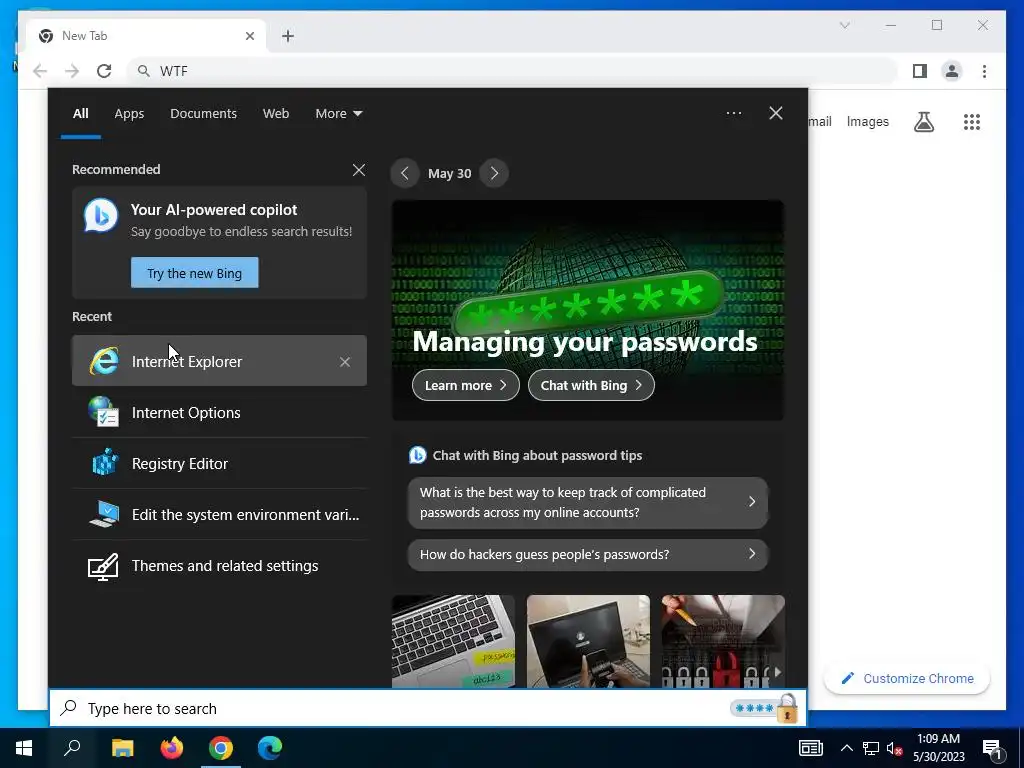Image resolution: width=1024 pixels, height=768 pixels.
Task: Go back in Chrome
Action: [x=40, y=71]
